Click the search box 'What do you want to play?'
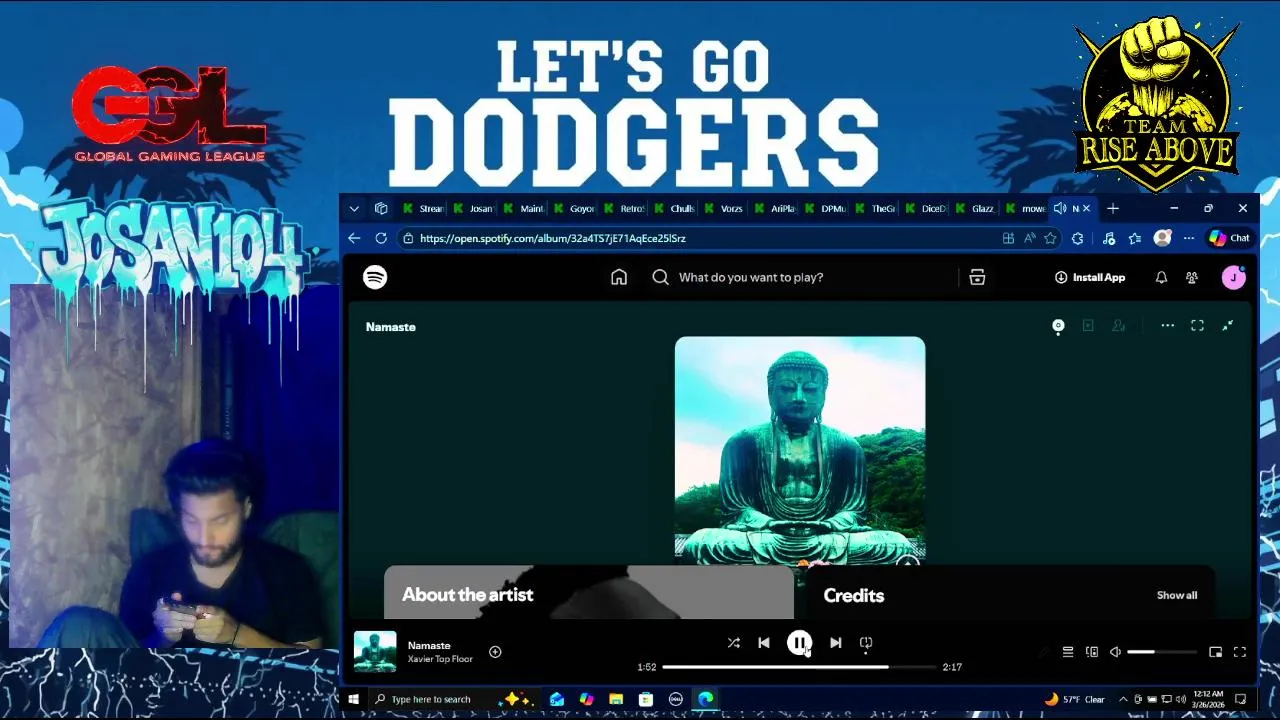 pos(798,277)
